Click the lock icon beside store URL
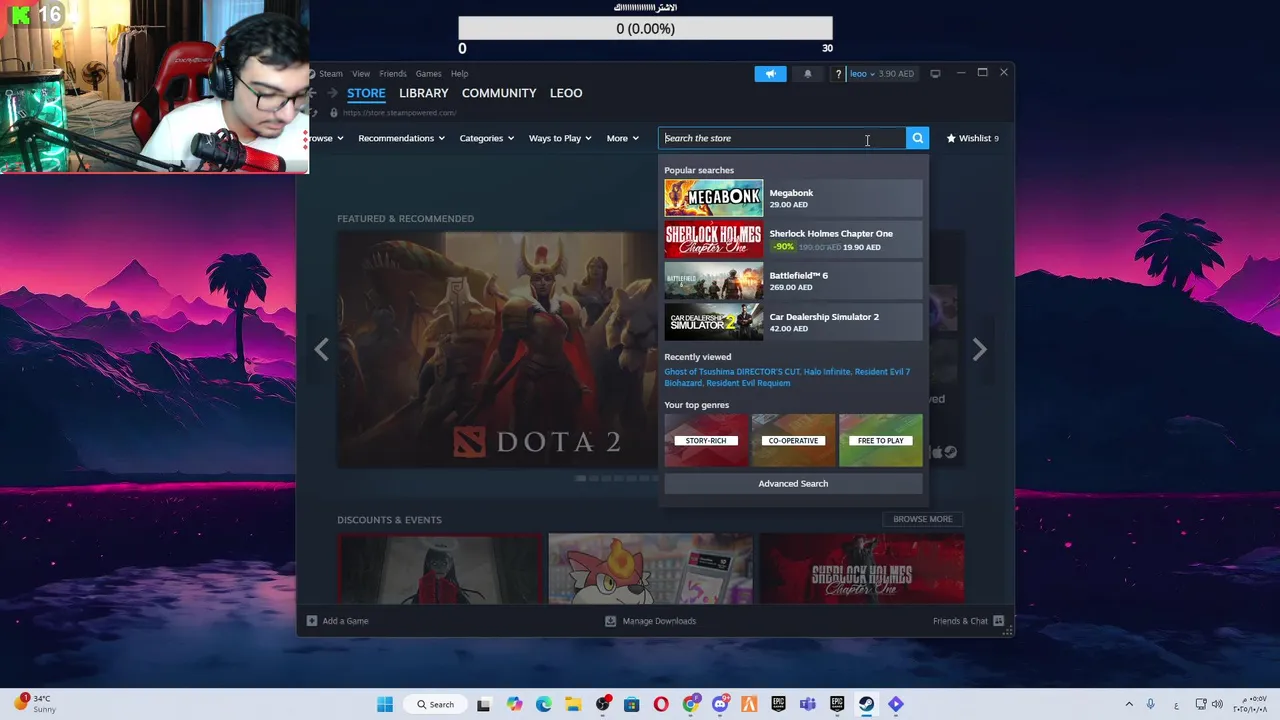1280x720 pixels. (x=334, y=113)
